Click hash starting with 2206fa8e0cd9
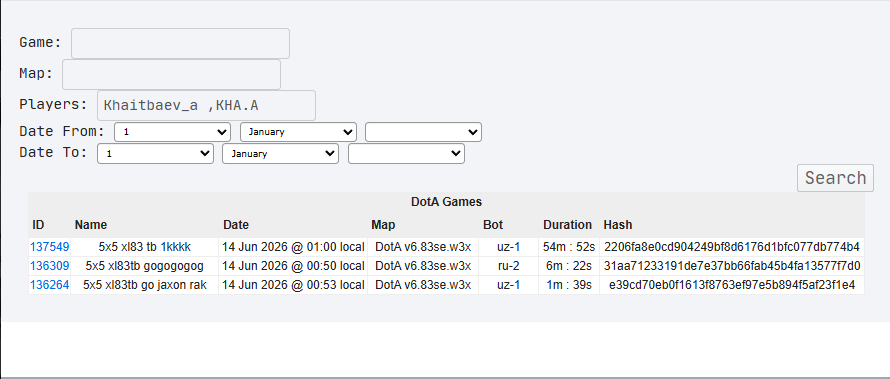The image size is (890, 379). pos(732,247)
